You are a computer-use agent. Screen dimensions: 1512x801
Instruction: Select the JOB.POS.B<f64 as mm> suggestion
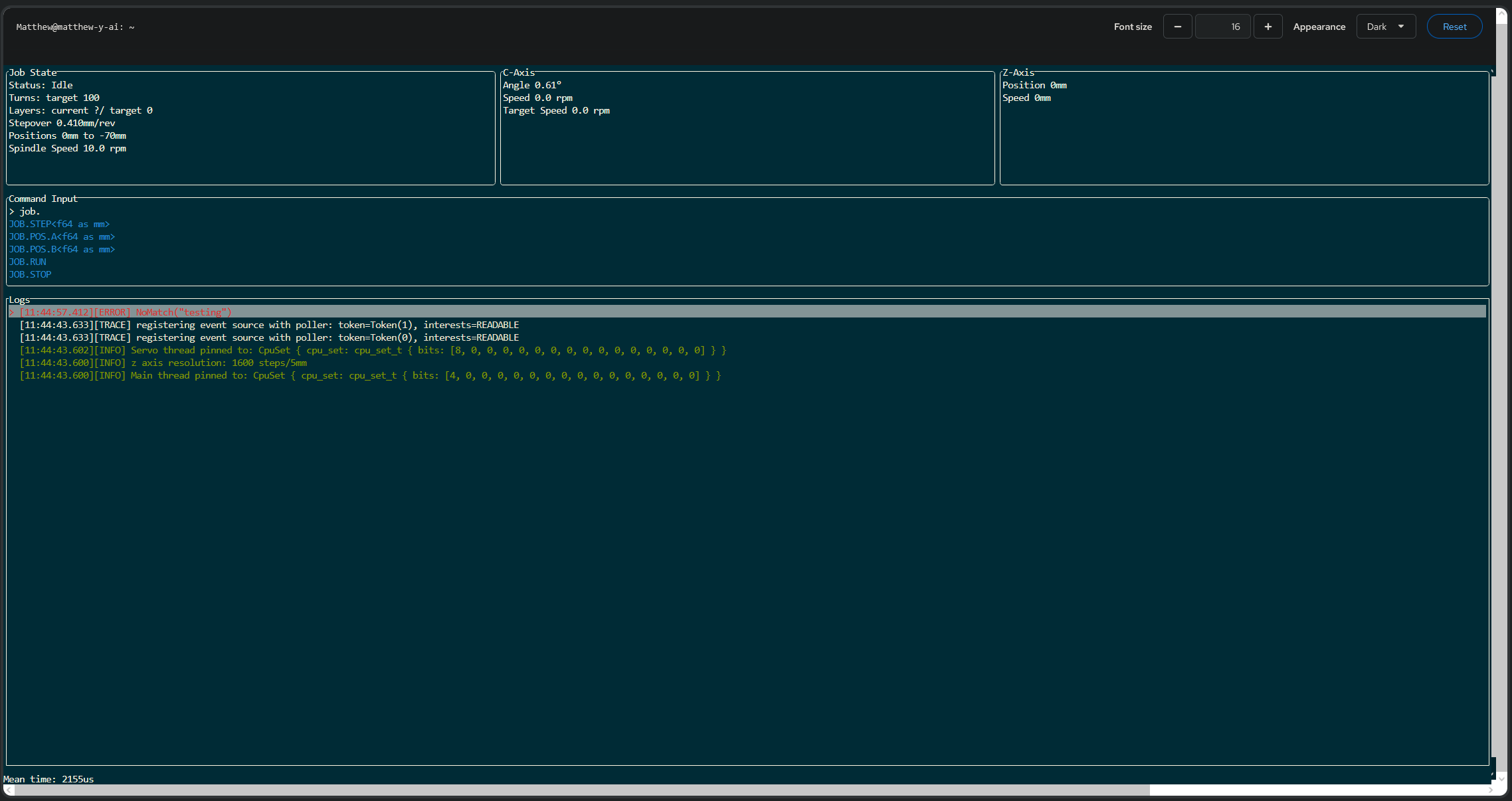[x=62, y=249]
